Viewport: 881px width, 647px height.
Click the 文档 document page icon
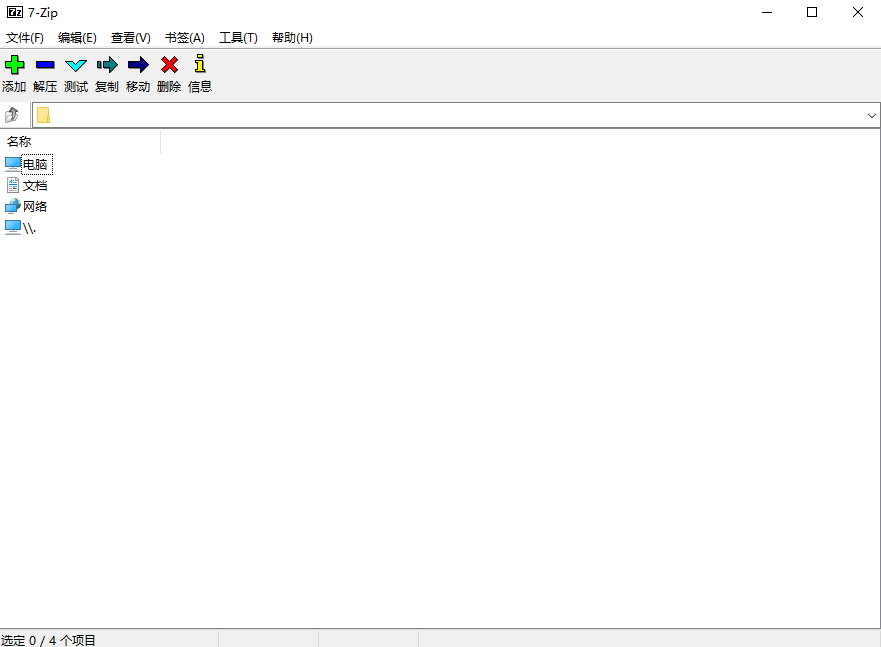[13, 185]
